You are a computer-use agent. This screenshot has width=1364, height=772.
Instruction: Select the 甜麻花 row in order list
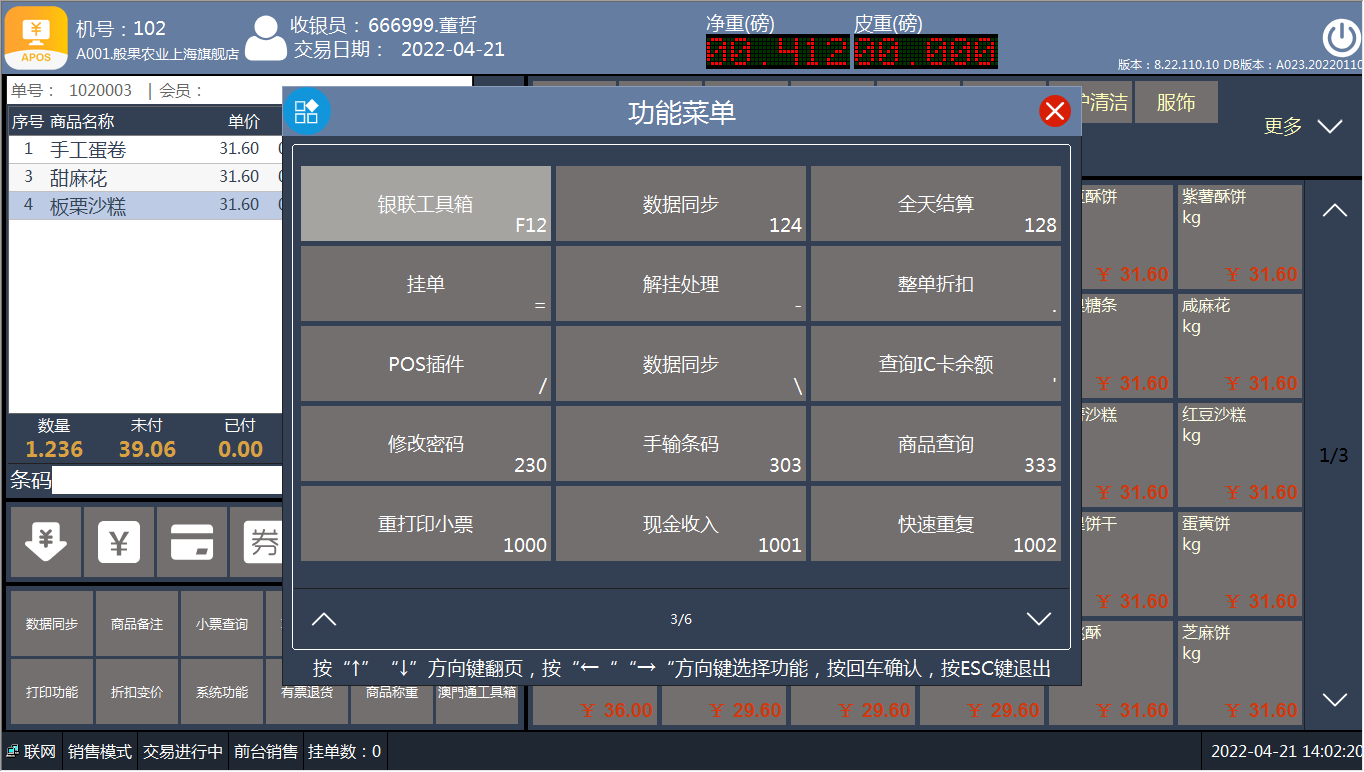[146, 177]
